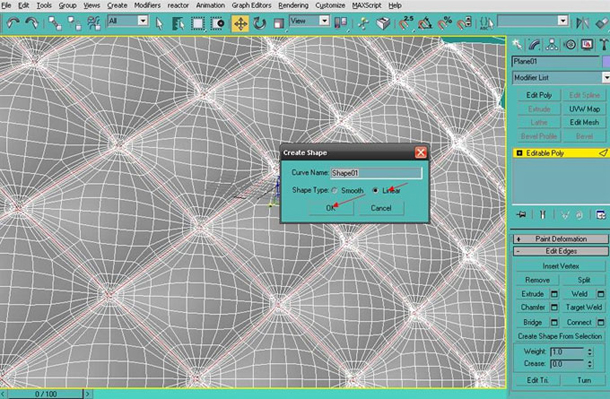Viewport: 610px width, 399px height.
Task: Click Create Shape From Selection button
Action: (x=560, y=336)
